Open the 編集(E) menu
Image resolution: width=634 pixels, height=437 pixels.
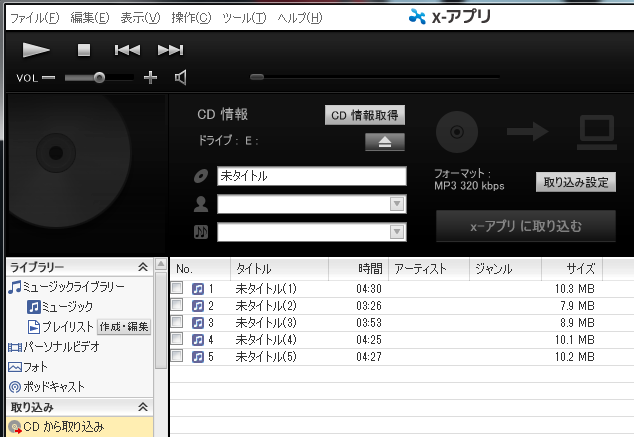coord(90,18)
